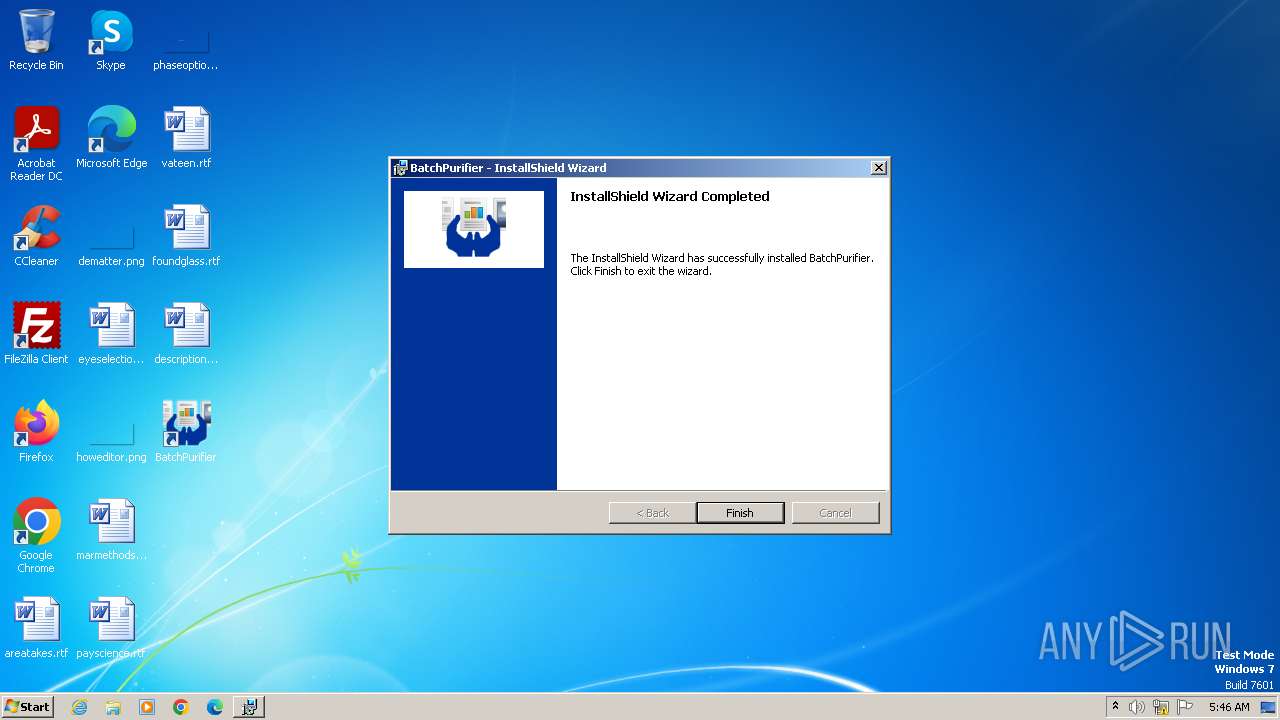Image resolution: width=1280 pixels, height=720 pixels.
Task: Open the Windows Start menu
Action: 27,706
